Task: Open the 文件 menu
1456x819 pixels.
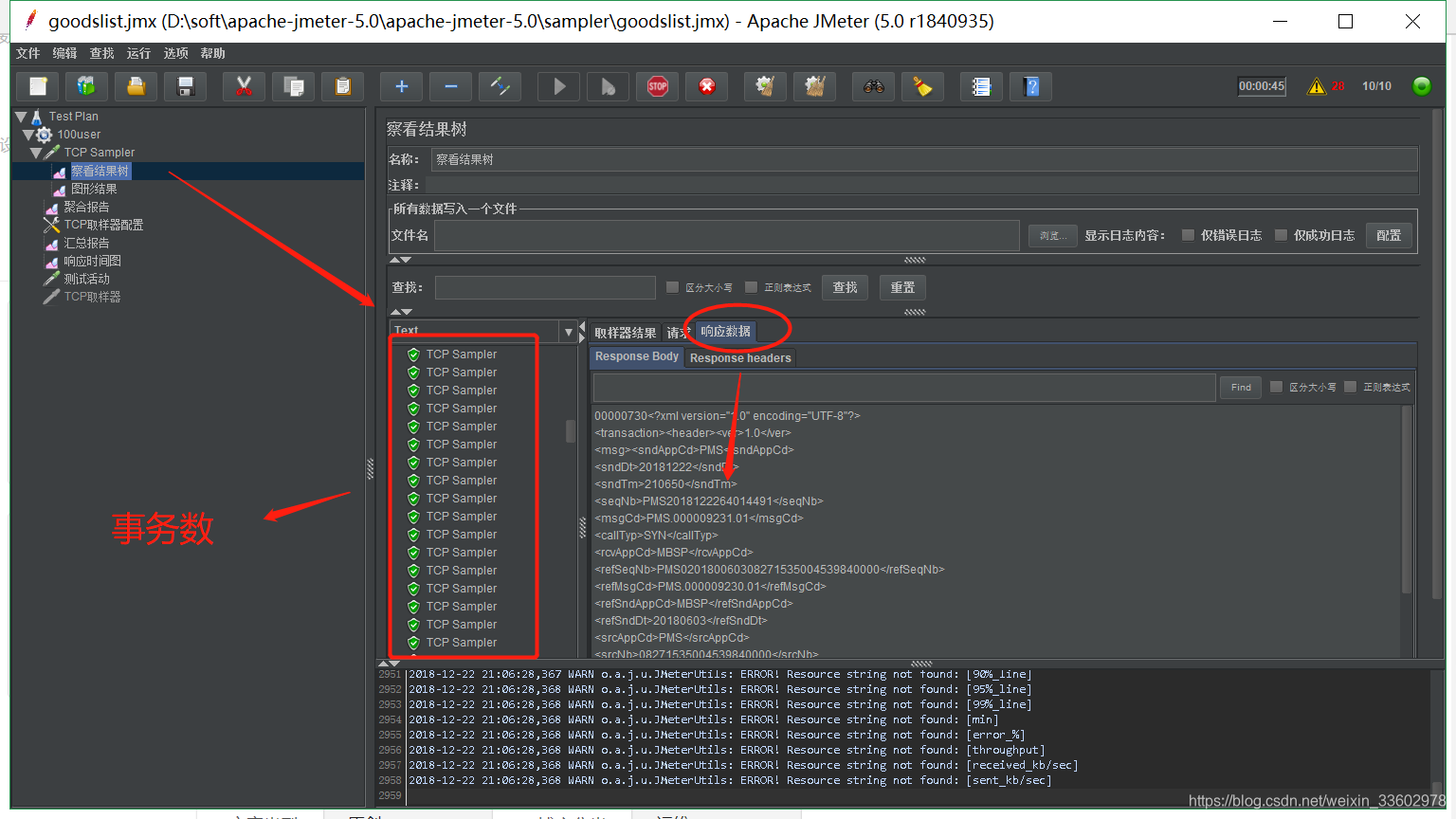Action: [28, 53]
